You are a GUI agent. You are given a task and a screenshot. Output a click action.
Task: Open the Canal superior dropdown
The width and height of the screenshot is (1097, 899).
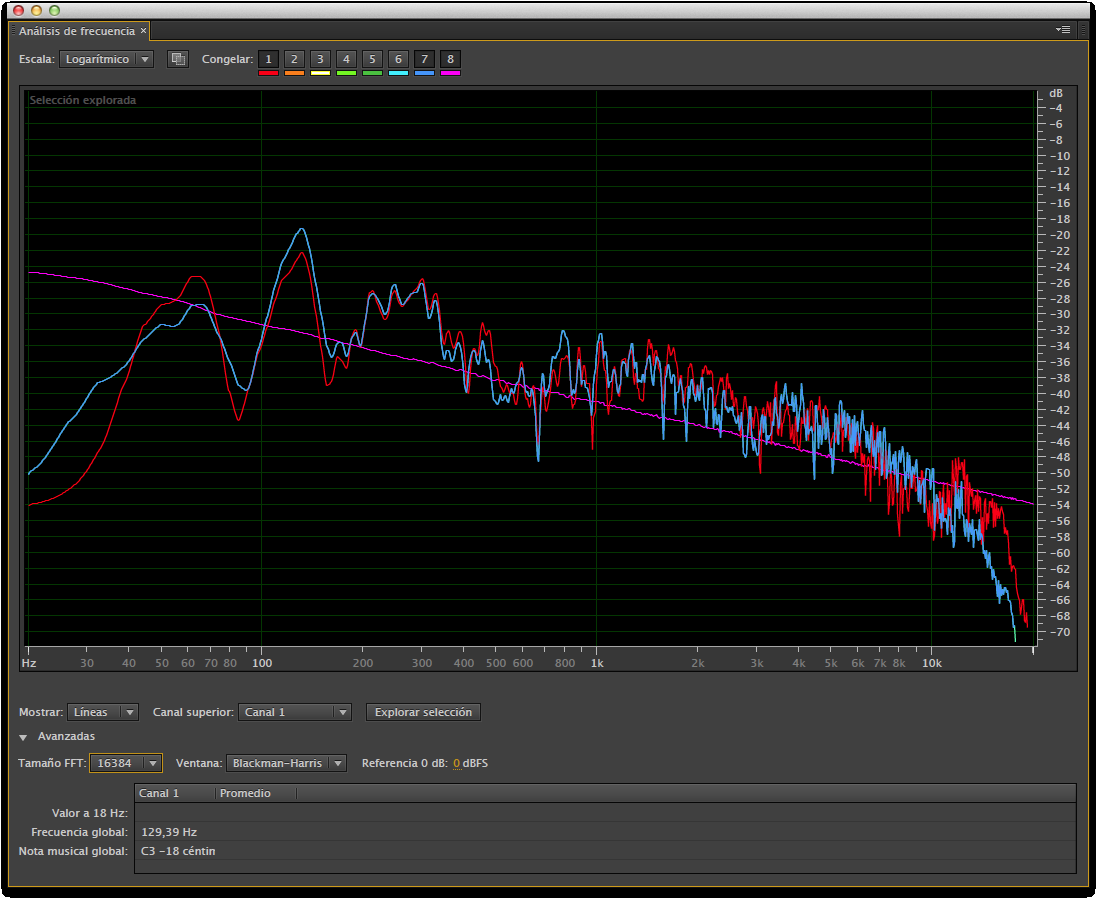[x=295, y=712]
